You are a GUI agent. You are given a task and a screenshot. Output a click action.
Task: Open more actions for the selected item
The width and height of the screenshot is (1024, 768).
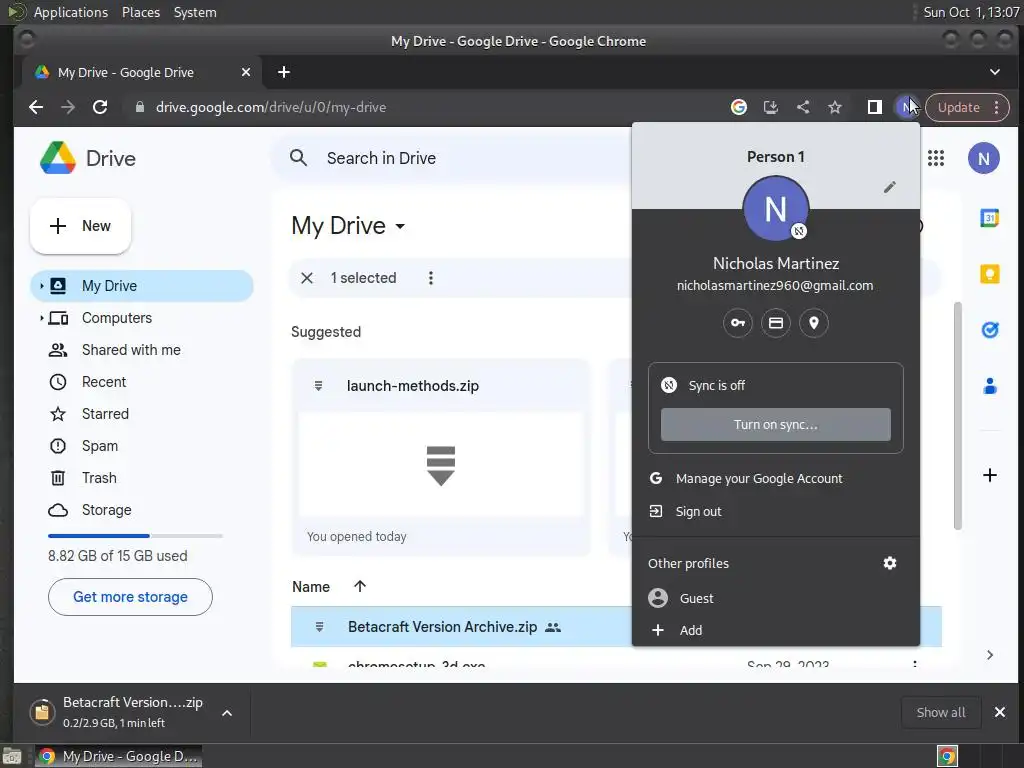(x=430, y=278)
